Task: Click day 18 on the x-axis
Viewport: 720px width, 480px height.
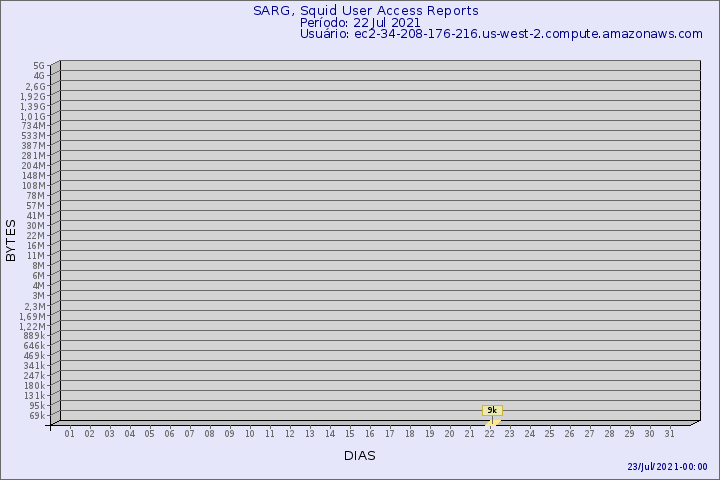Action: tap(410, 434)
